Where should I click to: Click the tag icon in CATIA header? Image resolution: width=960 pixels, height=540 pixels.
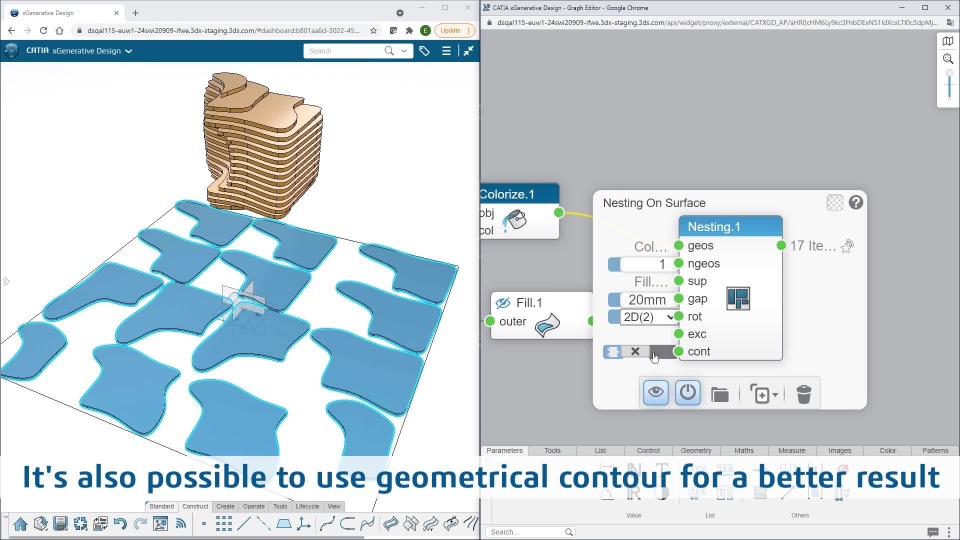click(424, 51)
